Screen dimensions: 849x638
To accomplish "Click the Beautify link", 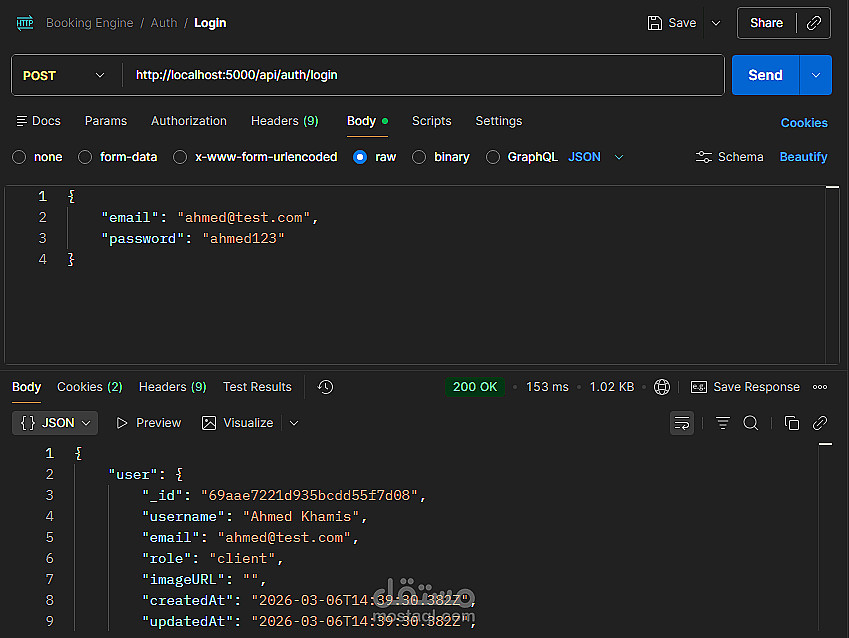I will pos(803,157).
